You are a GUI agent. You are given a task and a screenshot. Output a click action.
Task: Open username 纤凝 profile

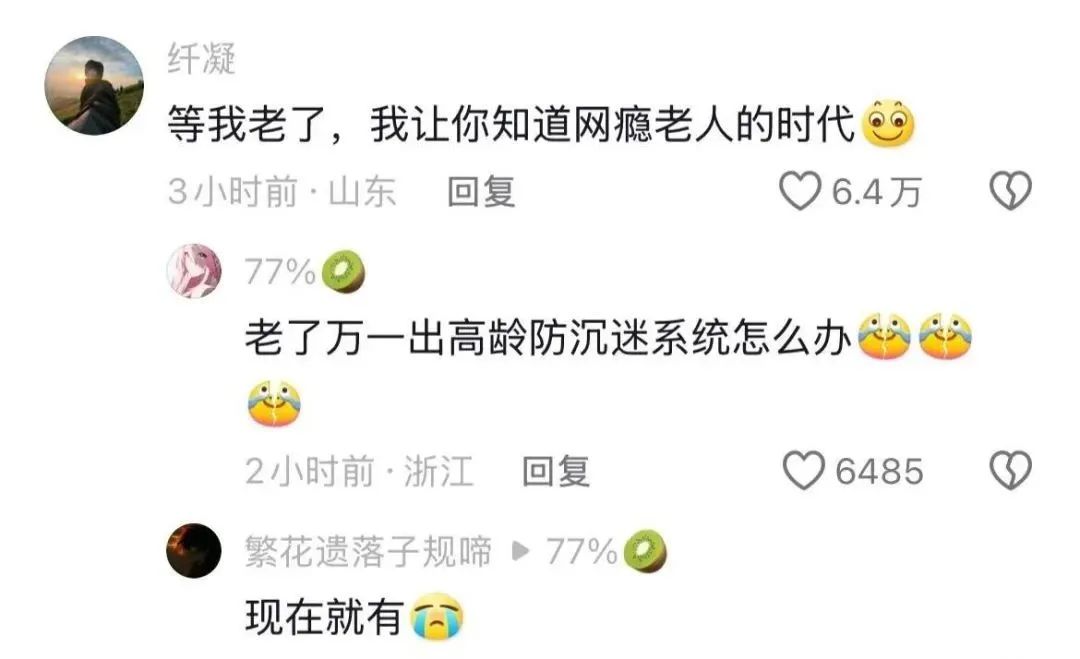point(202,59)
